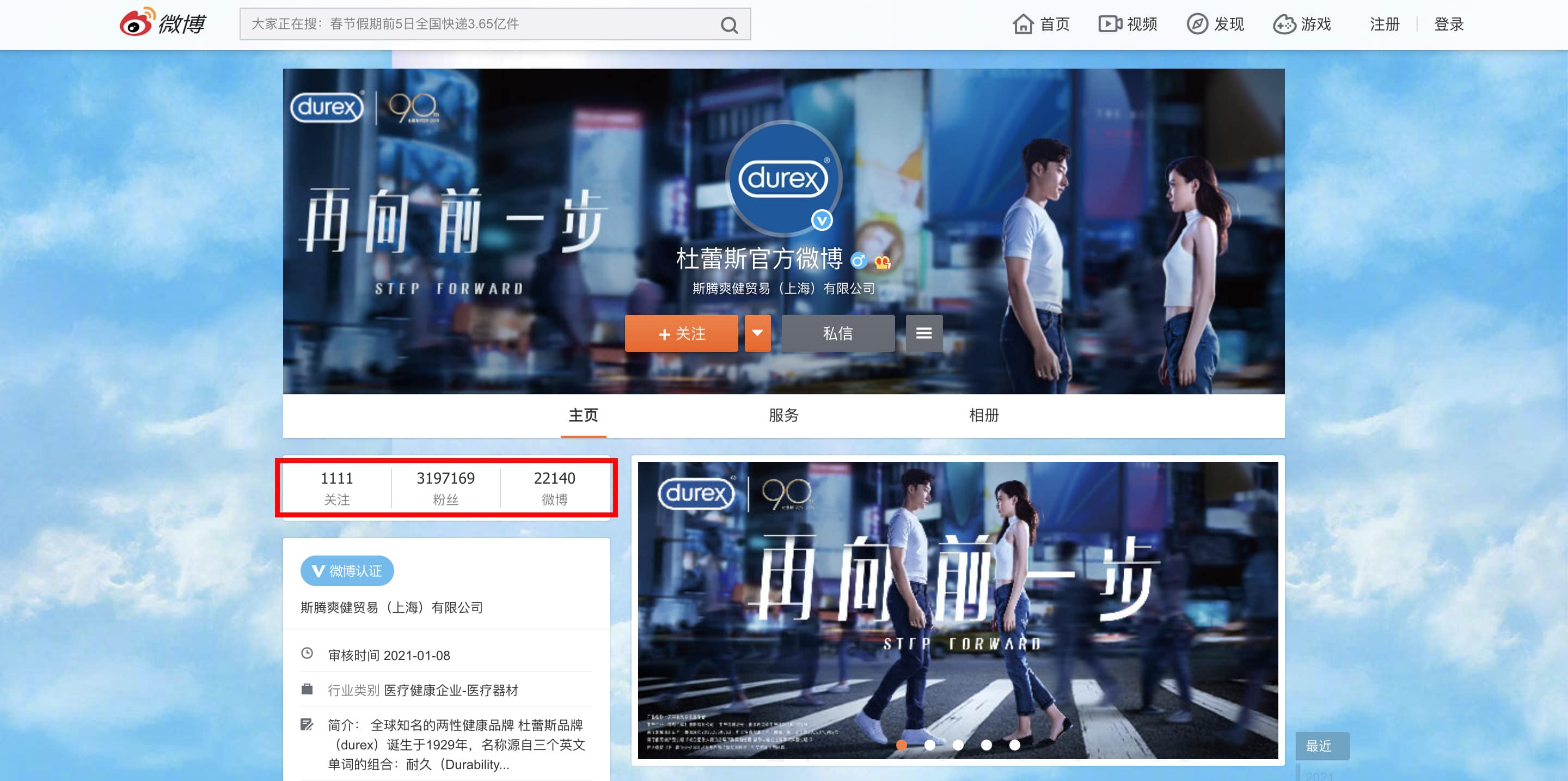Click the 游戏 games icon

pyautogui.click(x=1286, y=25)
